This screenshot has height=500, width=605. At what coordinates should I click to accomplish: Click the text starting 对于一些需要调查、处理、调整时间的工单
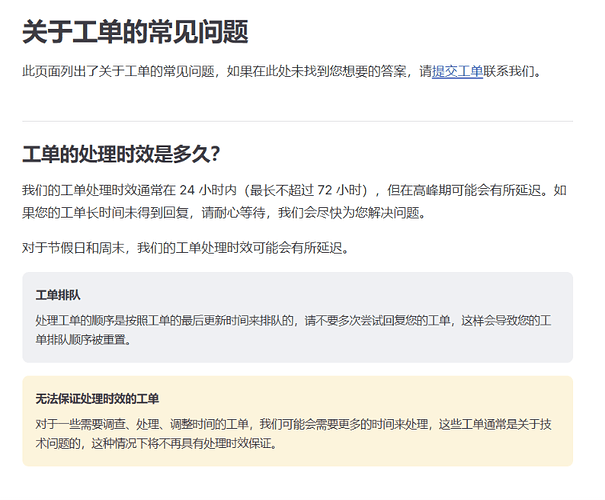[293, 434]
